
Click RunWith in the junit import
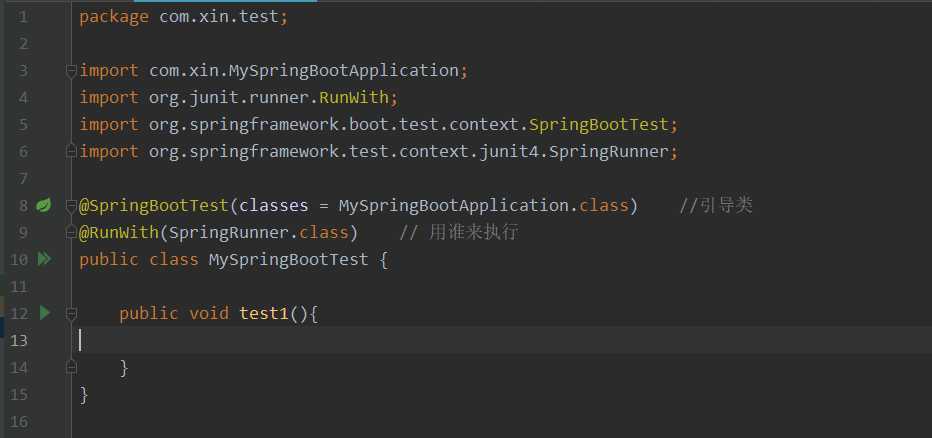click(x=354, y=97)
